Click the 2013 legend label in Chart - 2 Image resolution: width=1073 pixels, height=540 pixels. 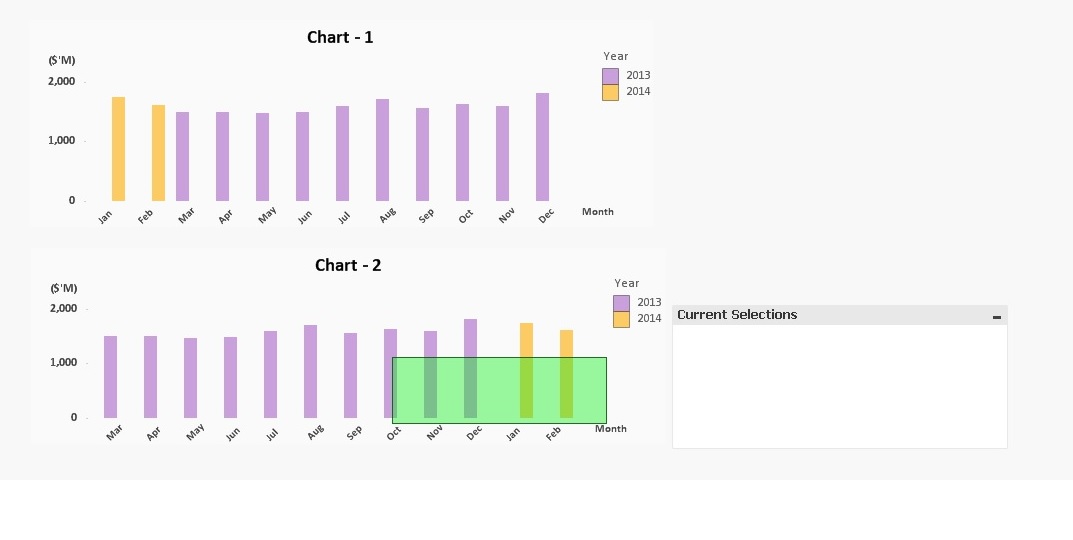tap(649, 303)
